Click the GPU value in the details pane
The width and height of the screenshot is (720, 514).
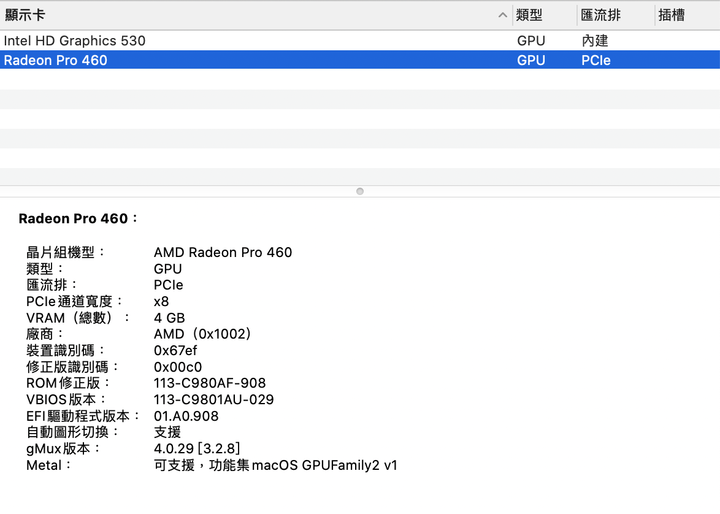[168, 269]
